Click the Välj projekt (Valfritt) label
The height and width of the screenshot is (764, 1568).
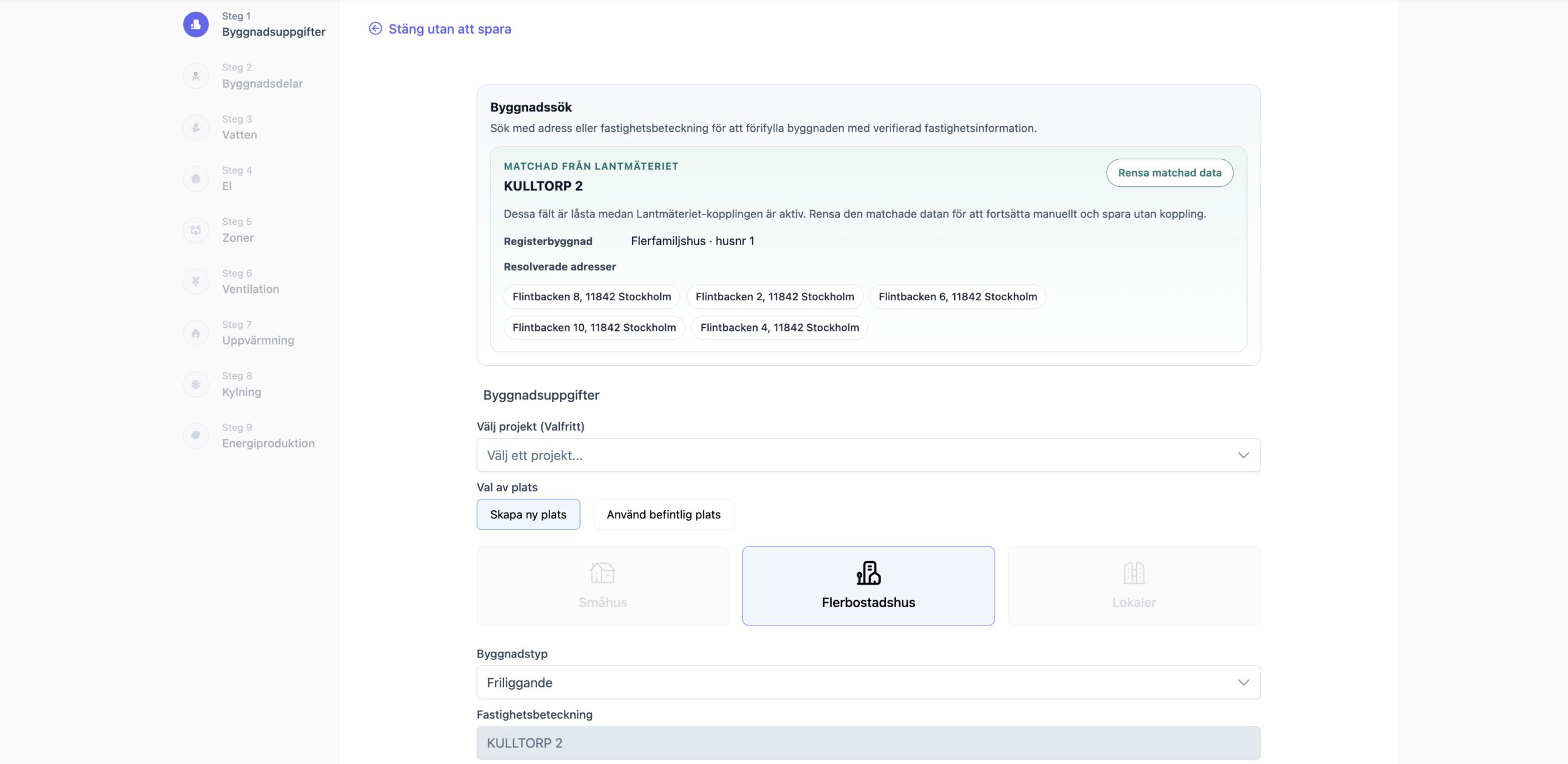[x=530, y=426]
